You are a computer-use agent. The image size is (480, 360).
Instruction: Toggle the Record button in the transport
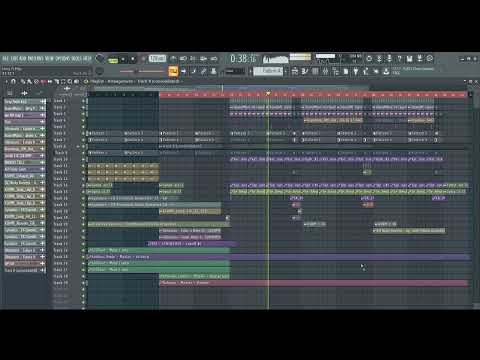[144, 59]
